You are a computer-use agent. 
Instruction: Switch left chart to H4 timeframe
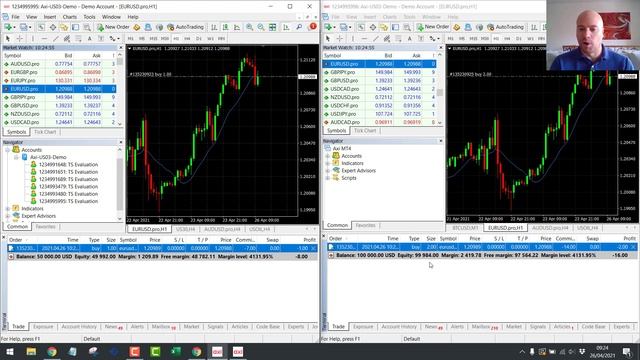pos(187,38)
